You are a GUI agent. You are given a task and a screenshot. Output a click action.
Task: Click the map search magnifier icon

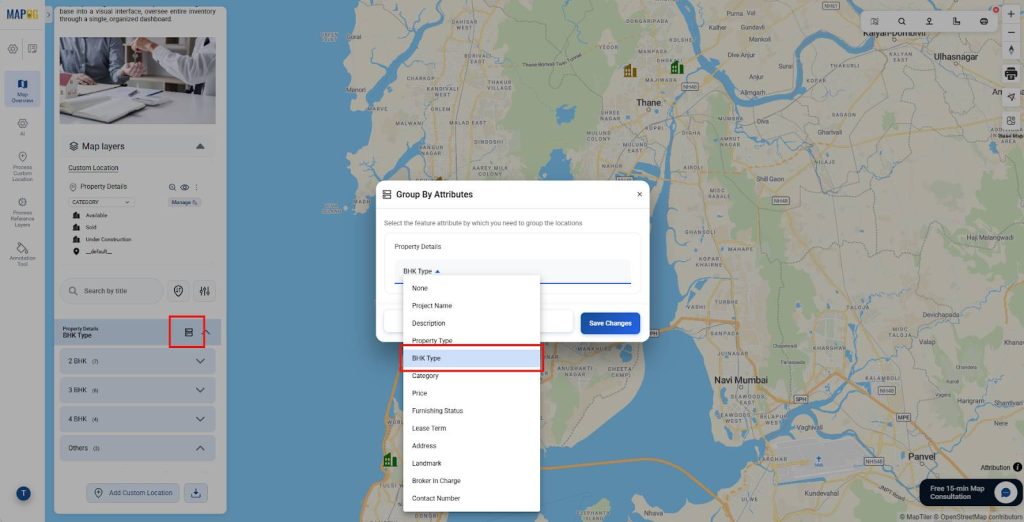tap(902, 22)
